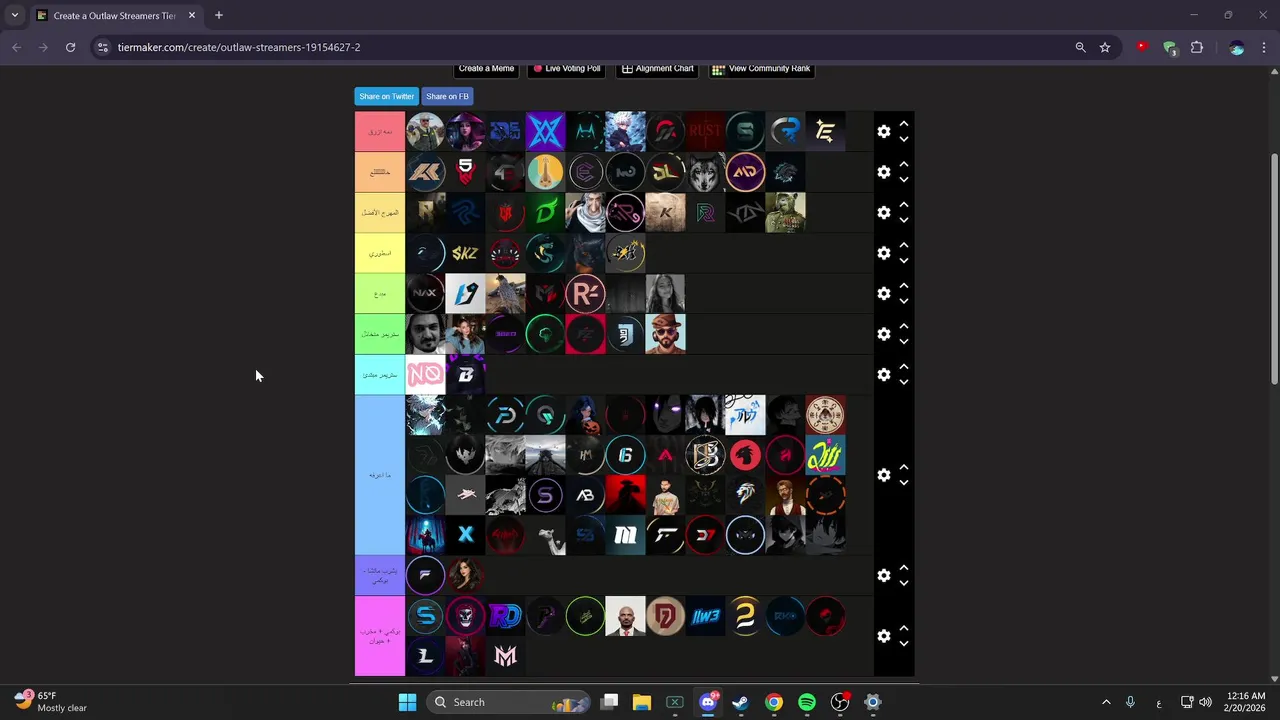Viewport: 1280px width, 720px height.
Task: Click the magenta tier label cell
Action: coord(380,636)
